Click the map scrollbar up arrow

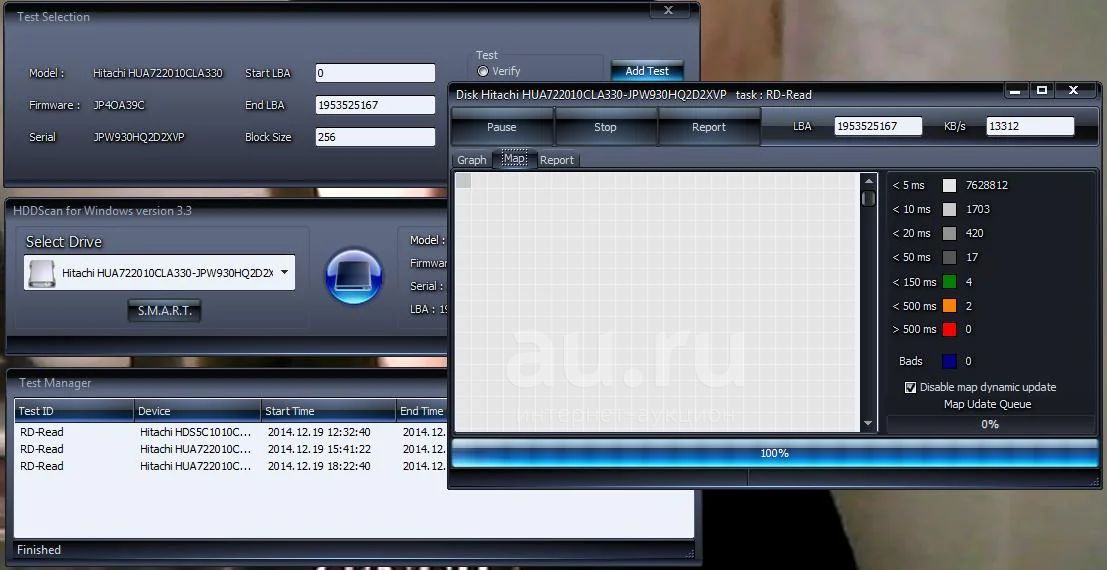tap(868, 182)
